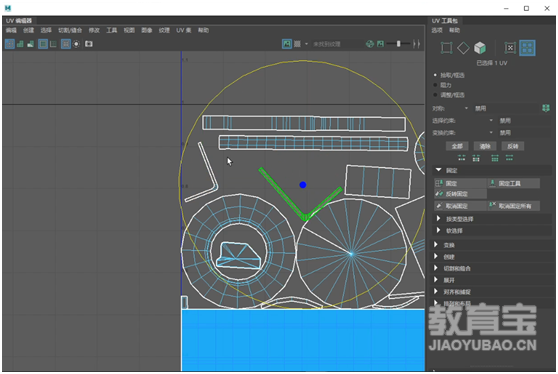Click the green shaded UV display icon
Viewport: 558px width, 374px height.
(20, 44)
